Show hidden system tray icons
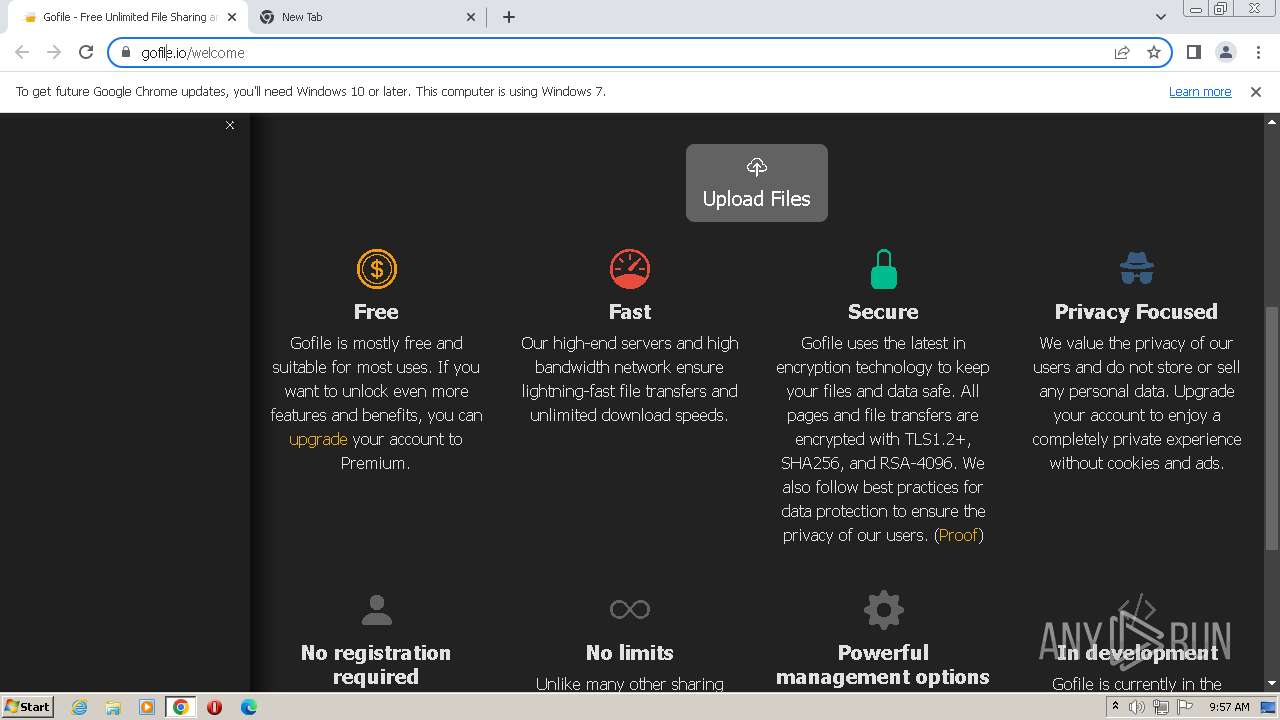This screenshot has height=720, width=1280. (1115, 707)
